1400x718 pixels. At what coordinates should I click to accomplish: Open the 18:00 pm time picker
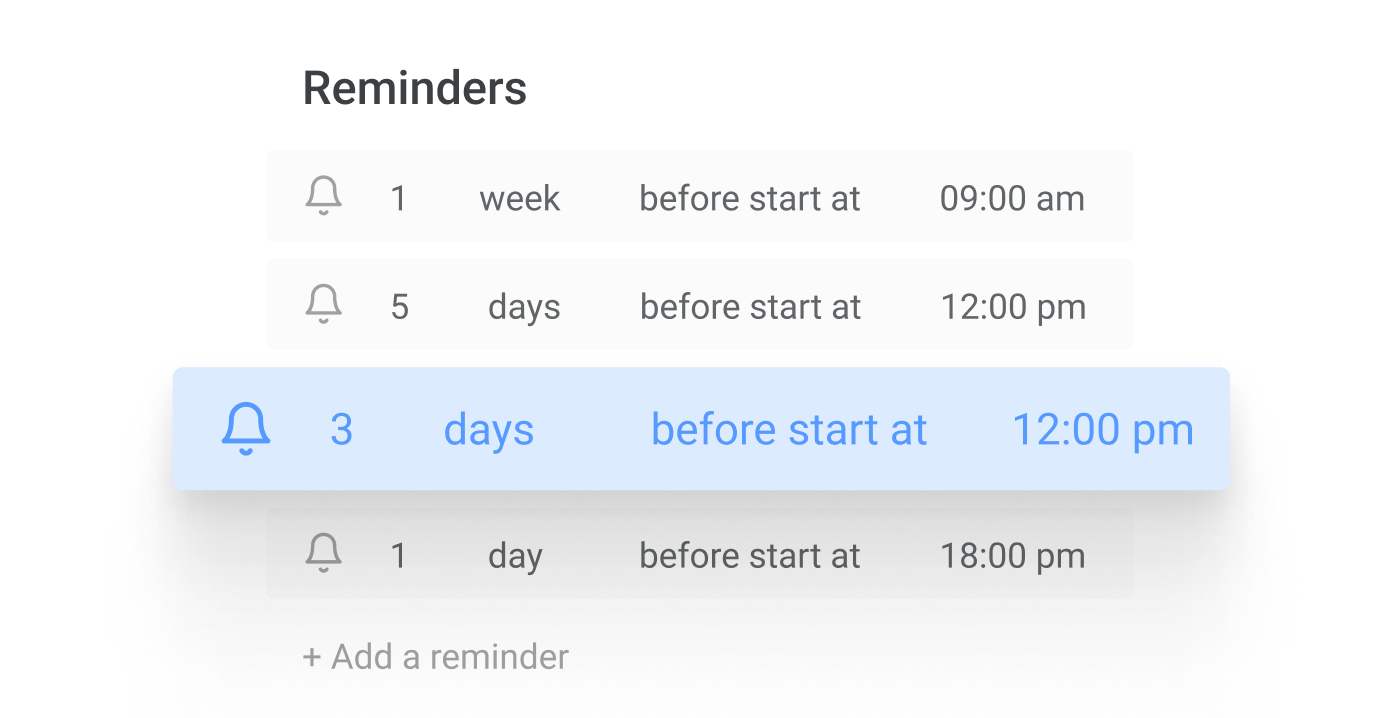1013,555
